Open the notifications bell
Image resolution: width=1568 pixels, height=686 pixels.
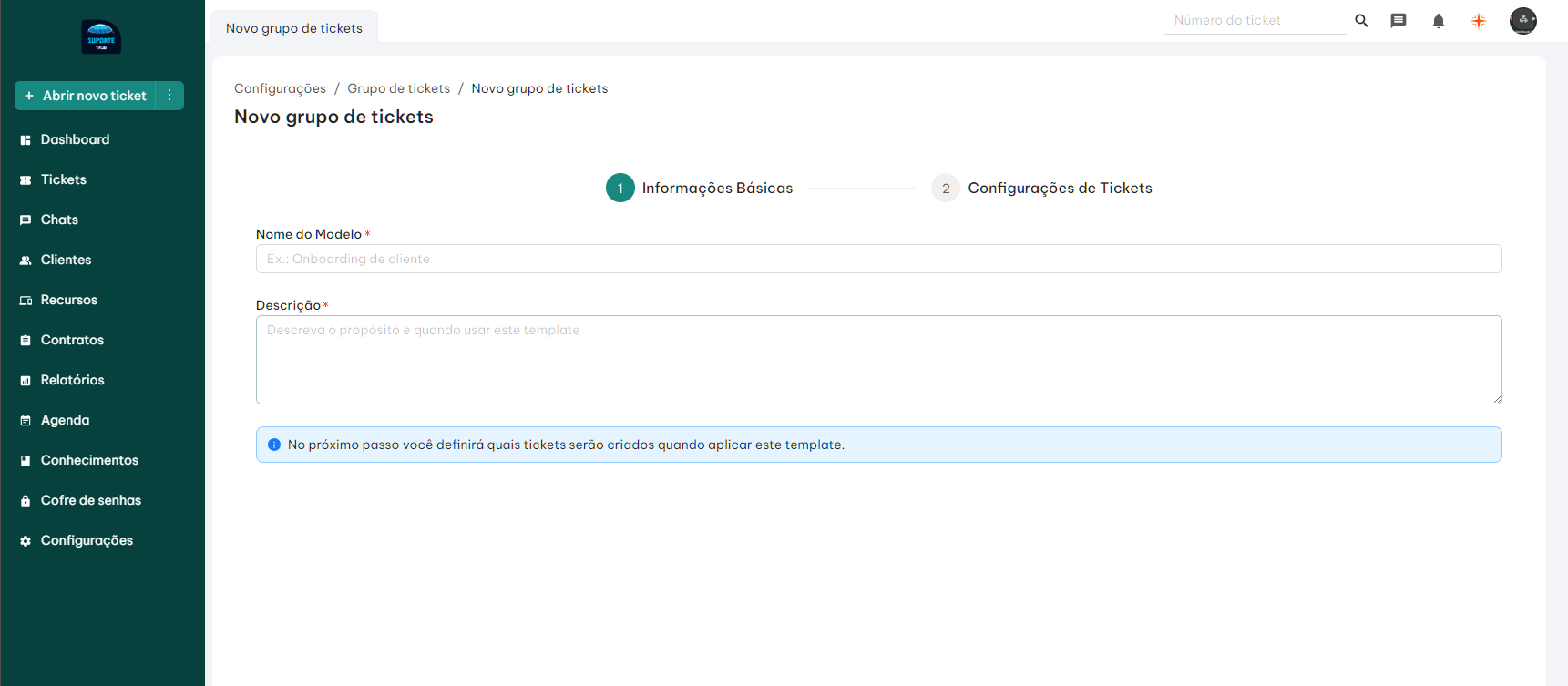tap(1439, 21)
